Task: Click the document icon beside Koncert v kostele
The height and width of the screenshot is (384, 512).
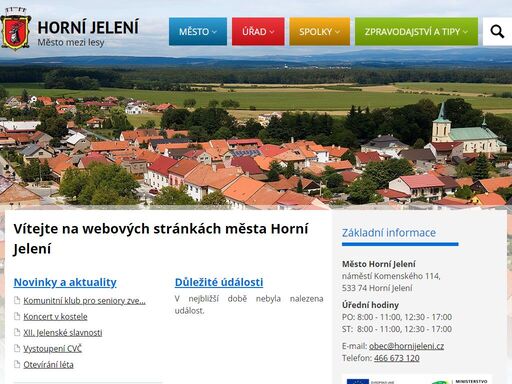Action: pos(17,316)
